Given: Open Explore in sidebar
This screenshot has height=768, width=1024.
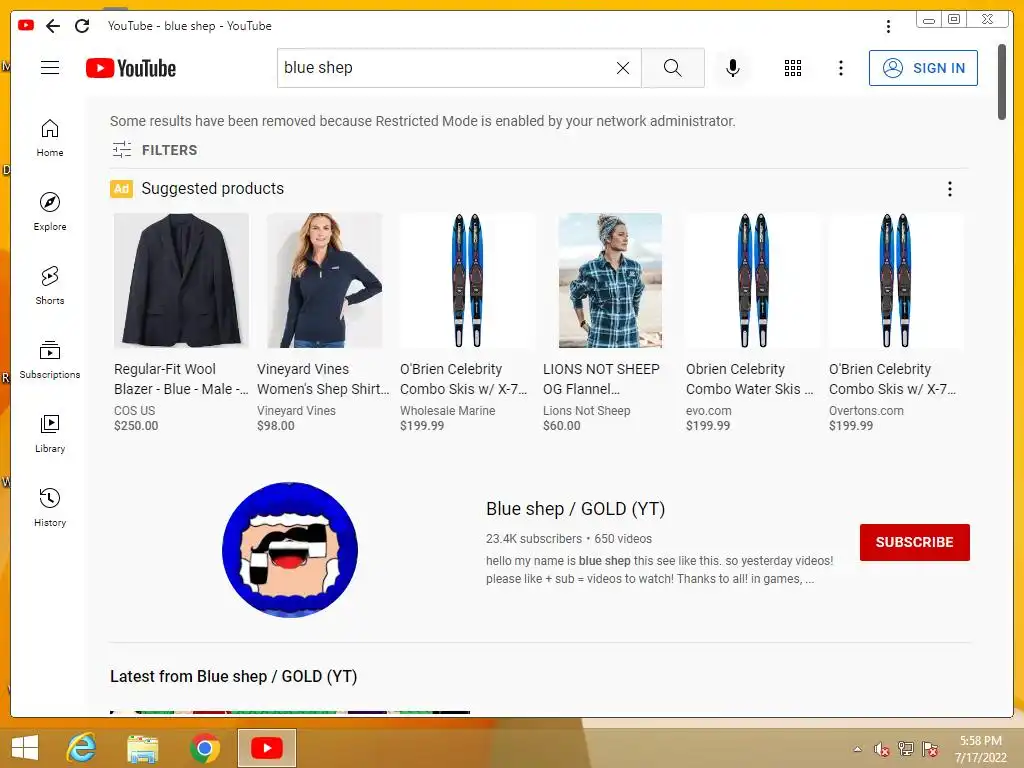Looking at the screenshot, I should coord(50,212).
